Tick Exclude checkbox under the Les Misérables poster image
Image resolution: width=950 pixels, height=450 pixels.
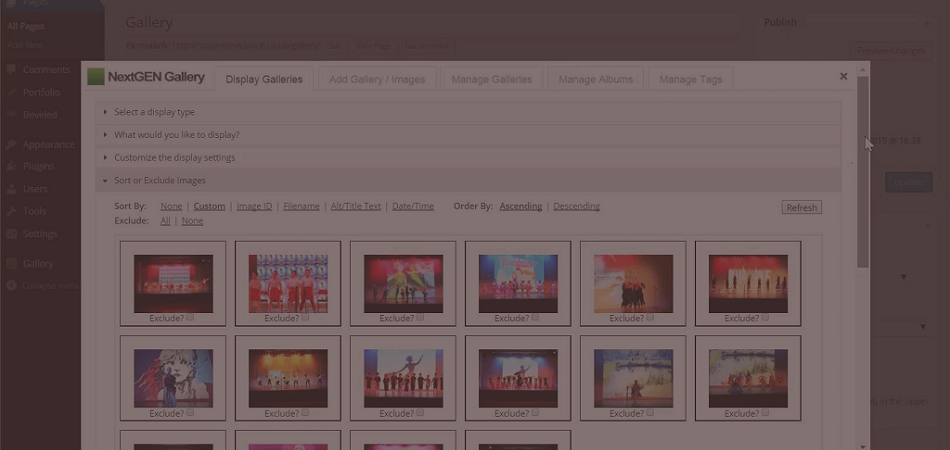click(190, 413)
